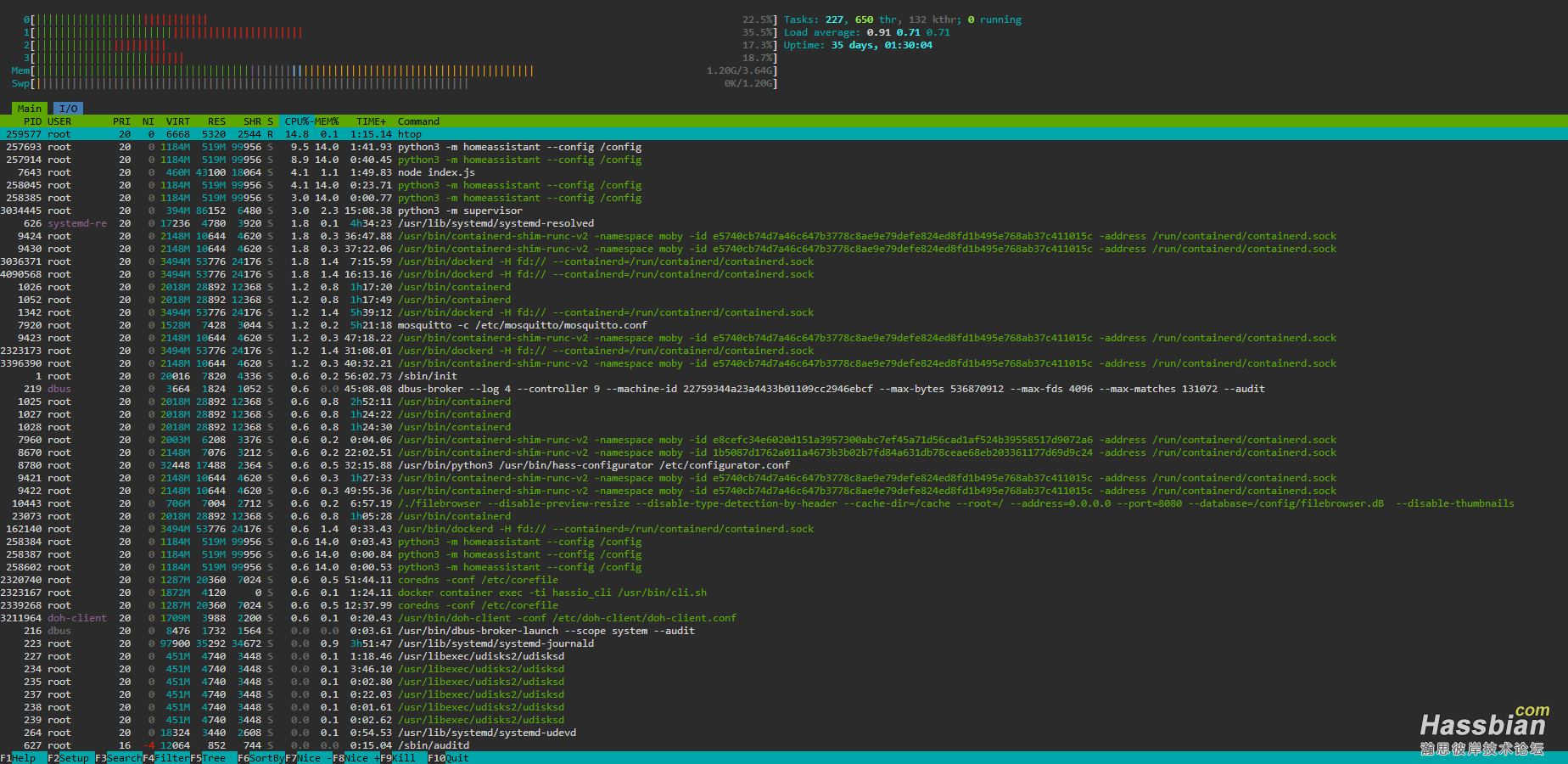Select mosquitto process row
This screenshot has width=1568, height=764.
click(784, 325)
